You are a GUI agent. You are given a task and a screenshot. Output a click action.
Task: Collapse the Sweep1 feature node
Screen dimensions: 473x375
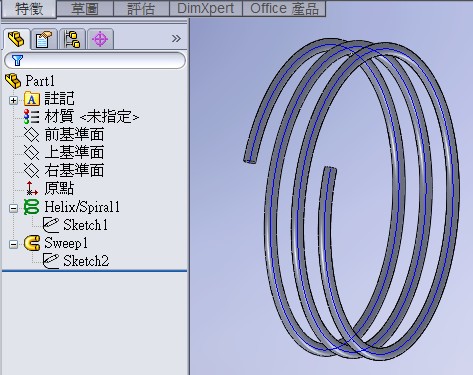tap(13, 244)
